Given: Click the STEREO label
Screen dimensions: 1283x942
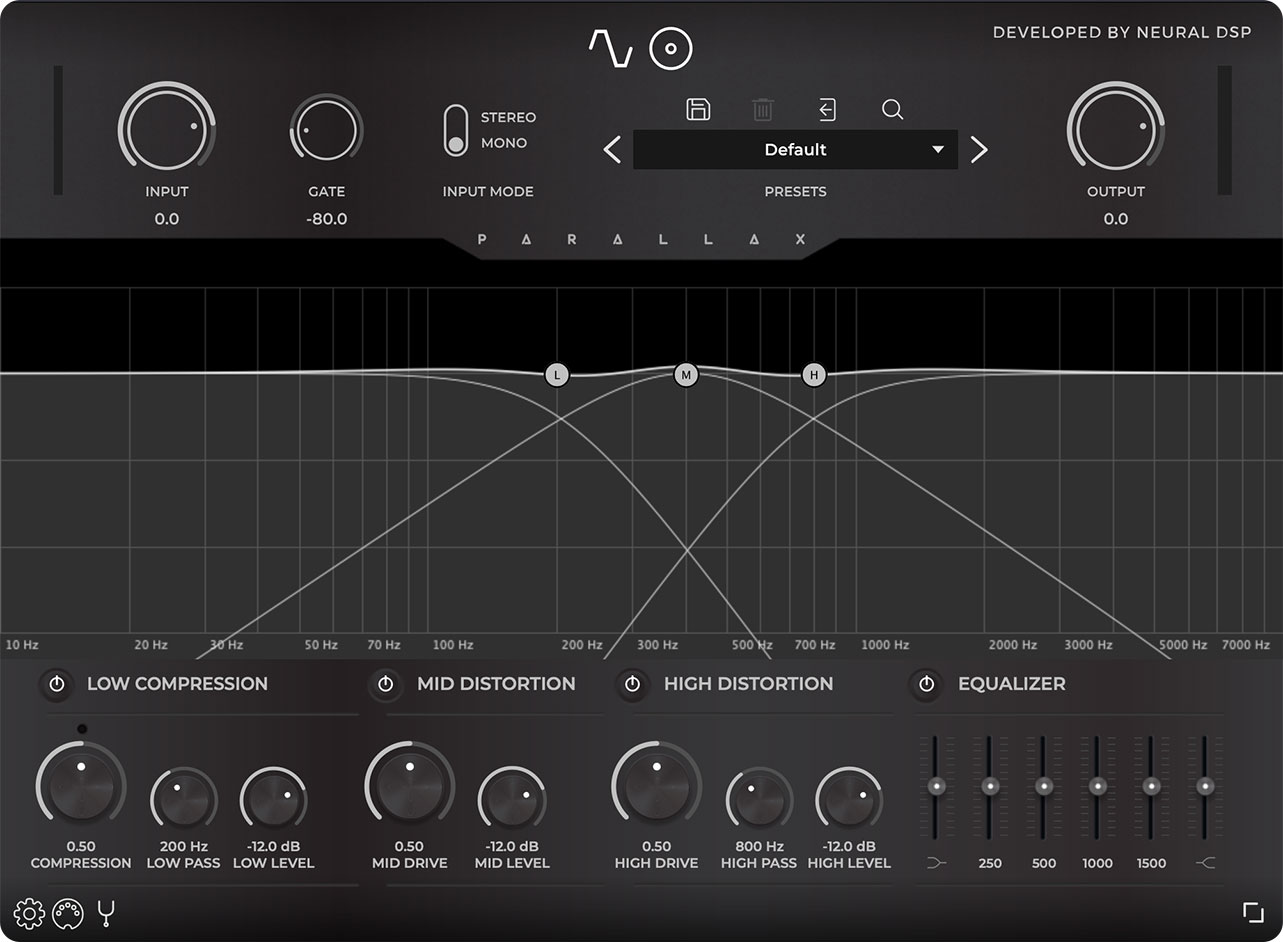Looking at the screenshot, I should point(508,117).
